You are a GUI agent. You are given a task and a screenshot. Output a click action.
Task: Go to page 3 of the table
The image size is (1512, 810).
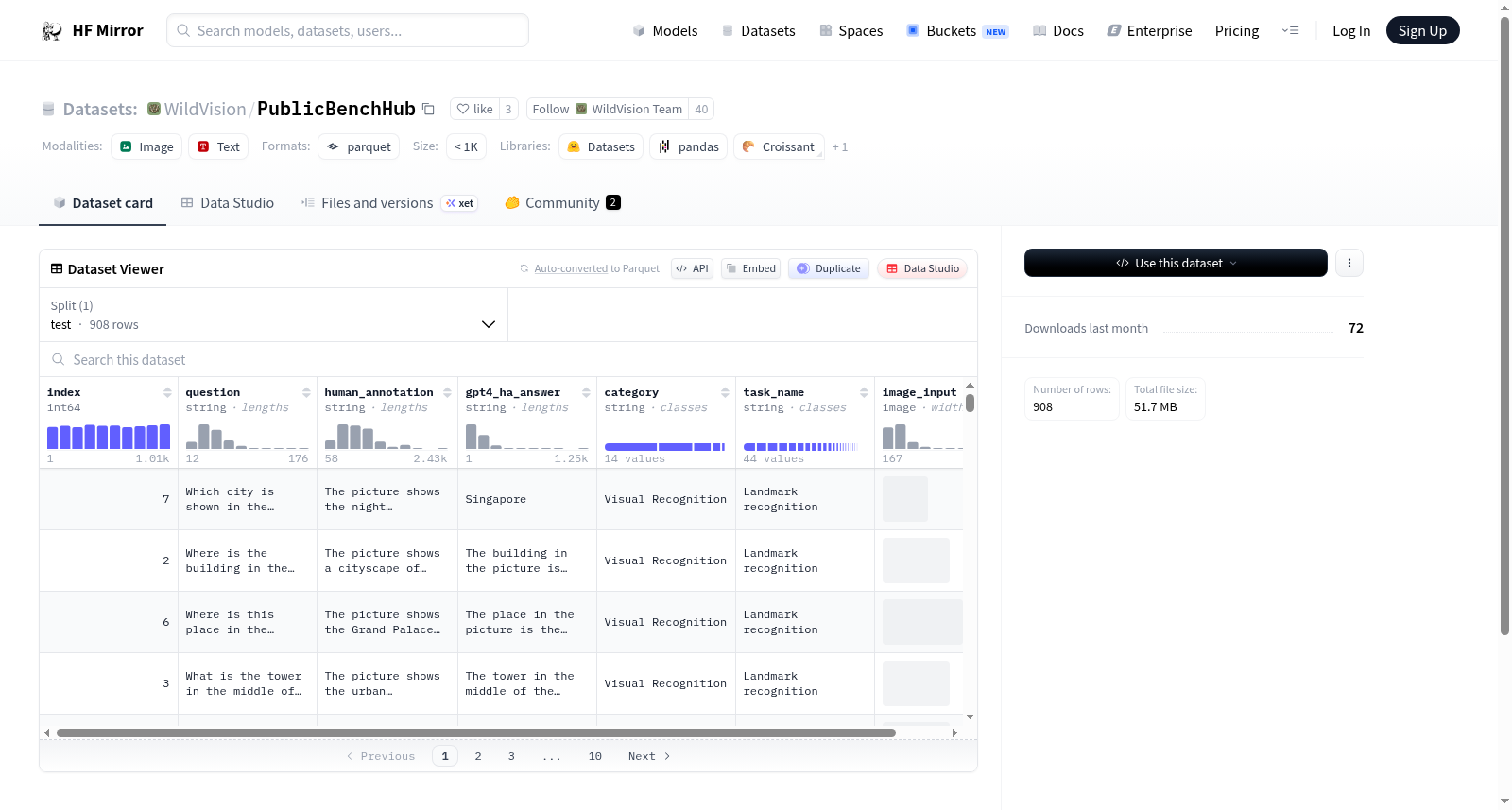pyautogui.click(x=511, y=756)
